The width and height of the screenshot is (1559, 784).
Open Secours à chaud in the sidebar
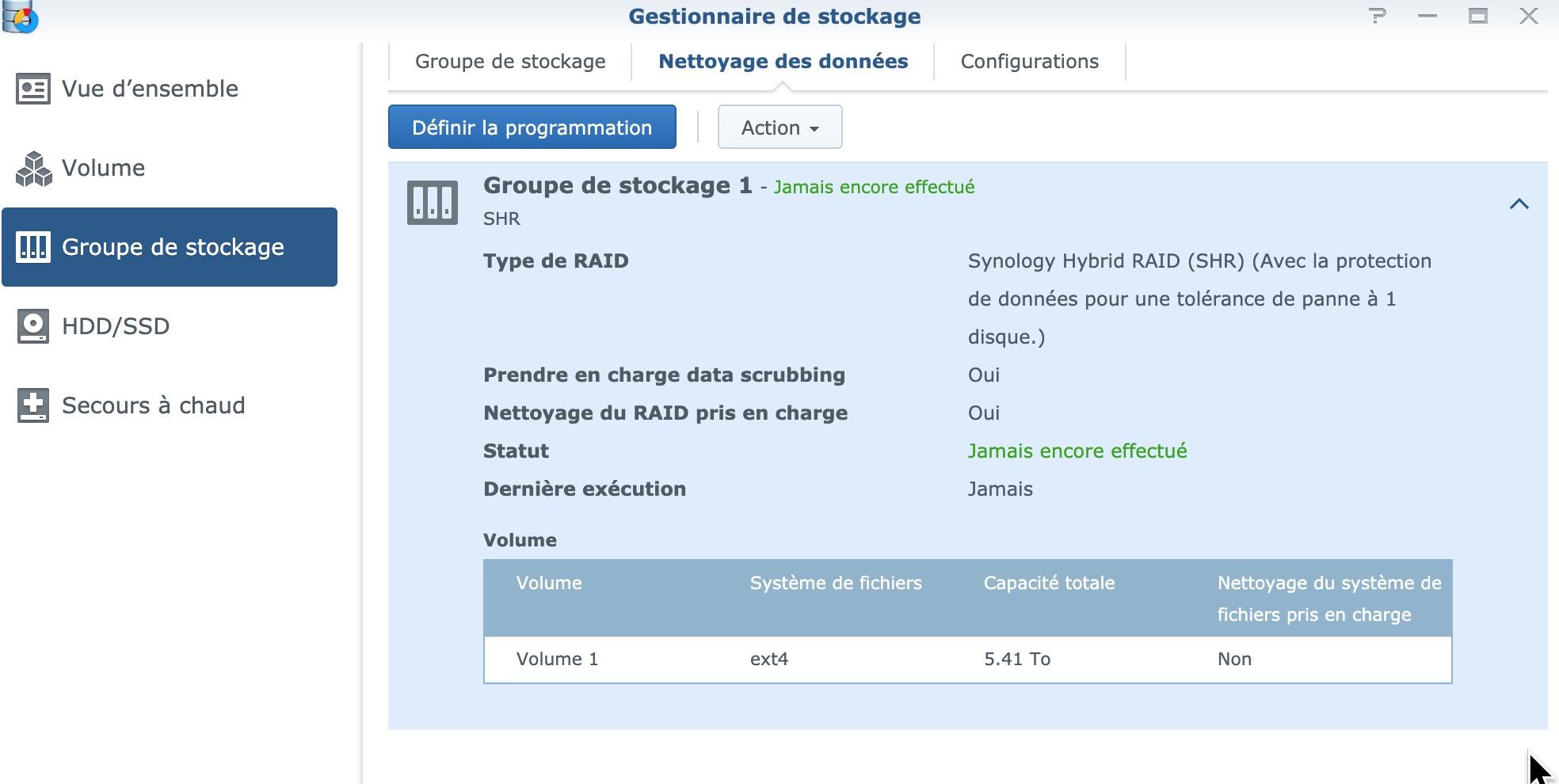pos(153,405)
